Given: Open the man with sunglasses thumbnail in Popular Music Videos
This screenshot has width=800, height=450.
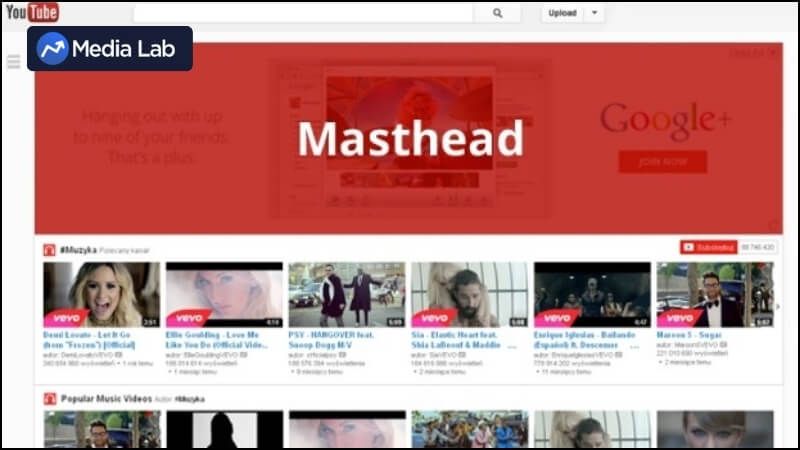Looking at the screenshot, I should click(x=102, y=429).
